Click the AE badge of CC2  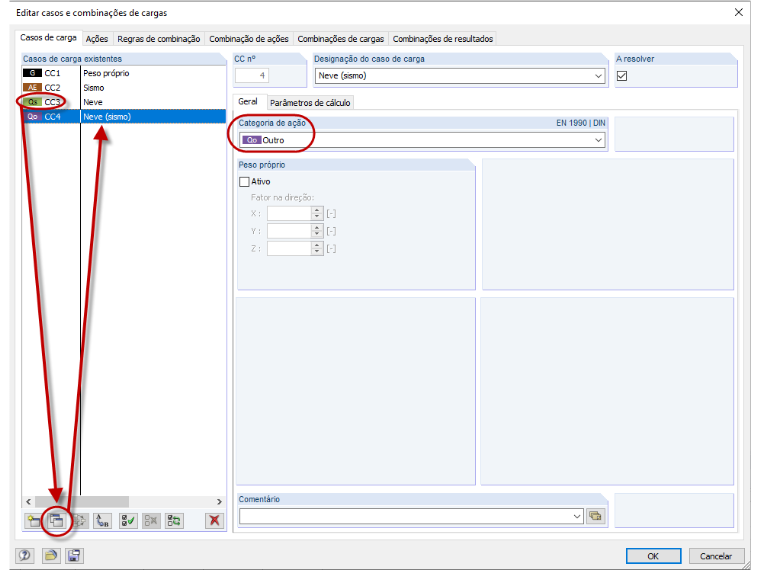[x=32, y=88]
